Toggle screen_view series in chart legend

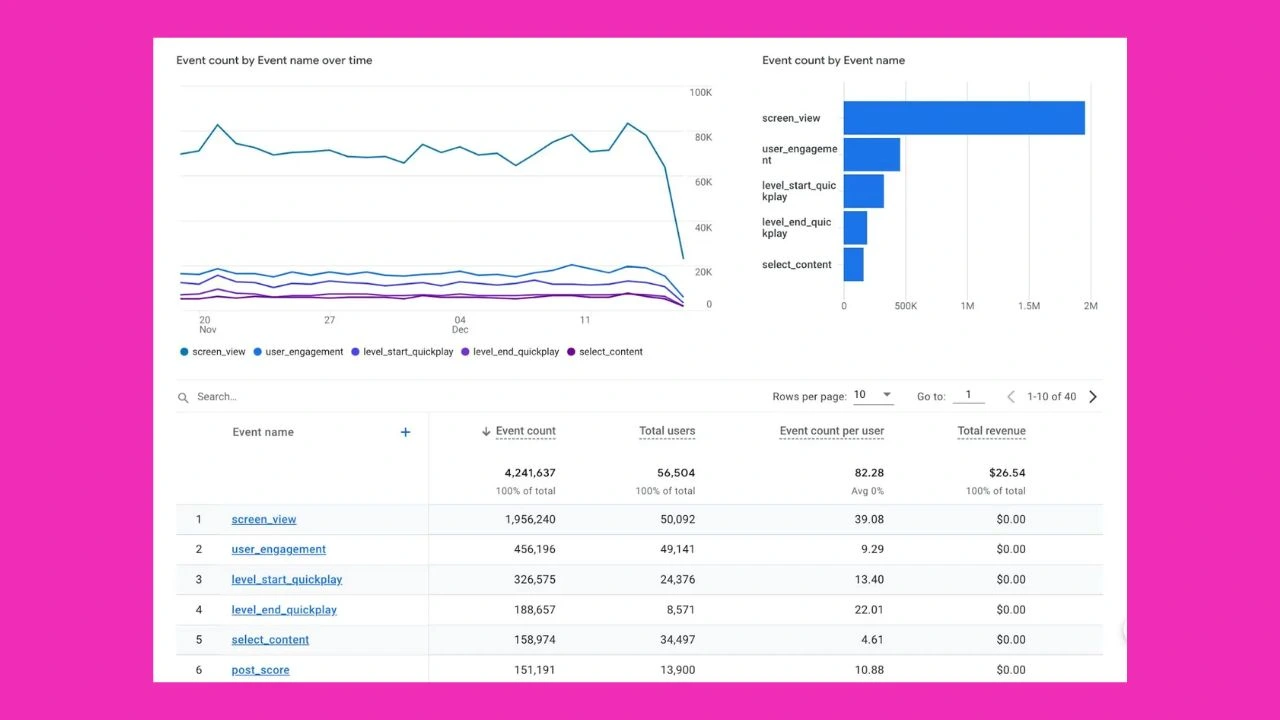pyautogui.click(x=213, y=352)
